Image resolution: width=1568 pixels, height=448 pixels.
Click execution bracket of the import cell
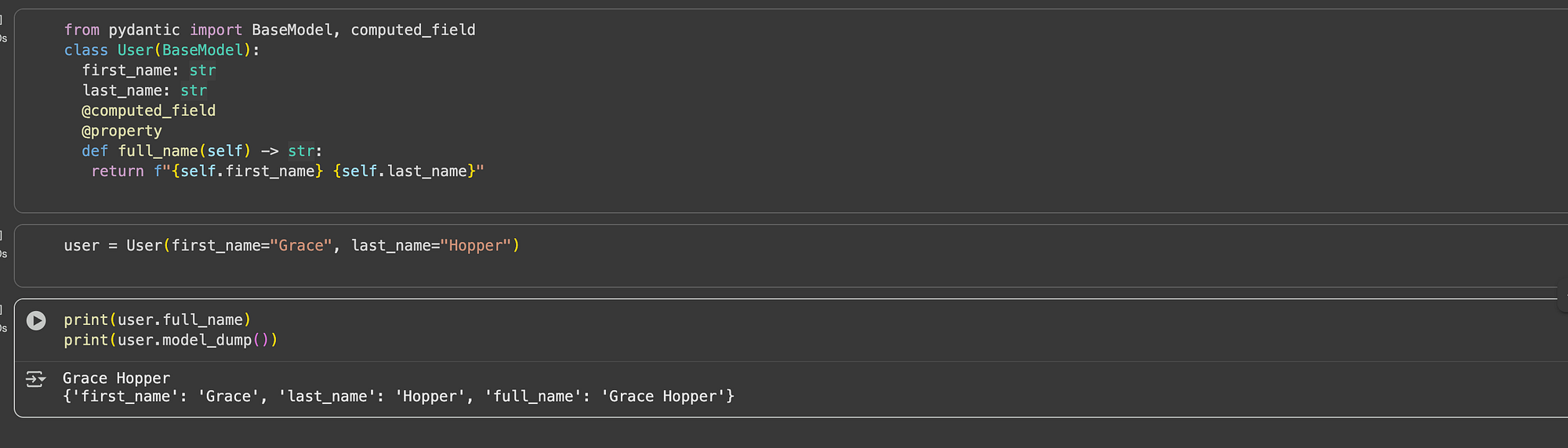(x=2, y=19)
